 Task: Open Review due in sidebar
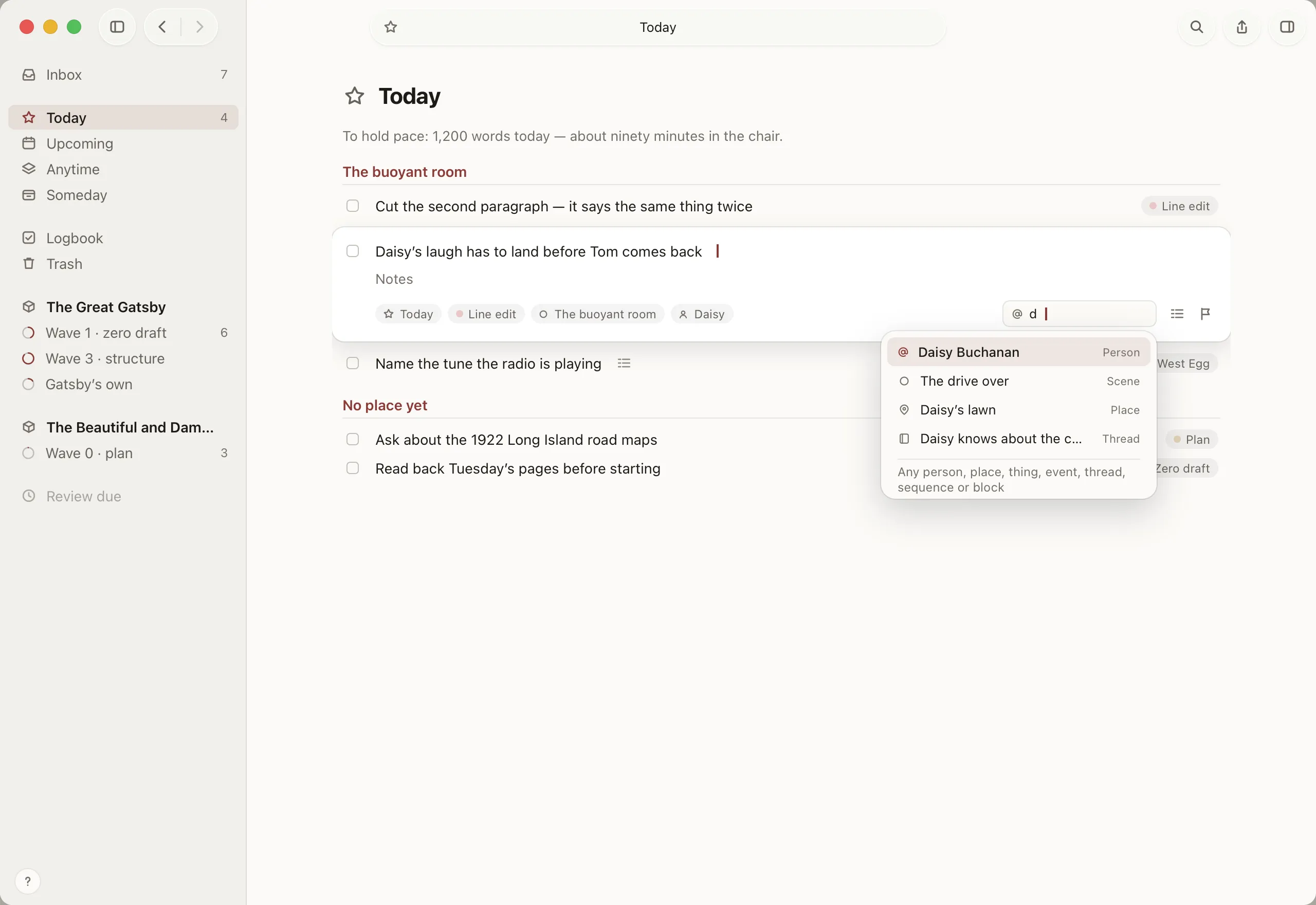(x=123, y=496)
